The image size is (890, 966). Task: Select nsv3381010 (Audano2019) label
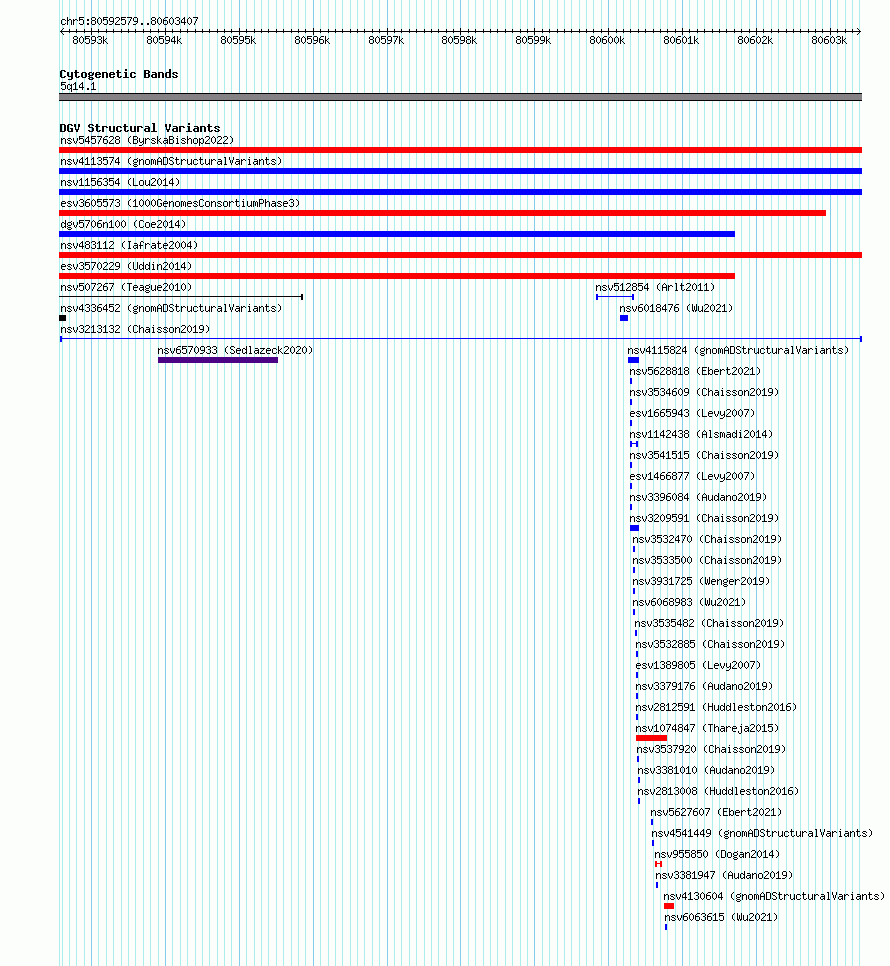706,770
